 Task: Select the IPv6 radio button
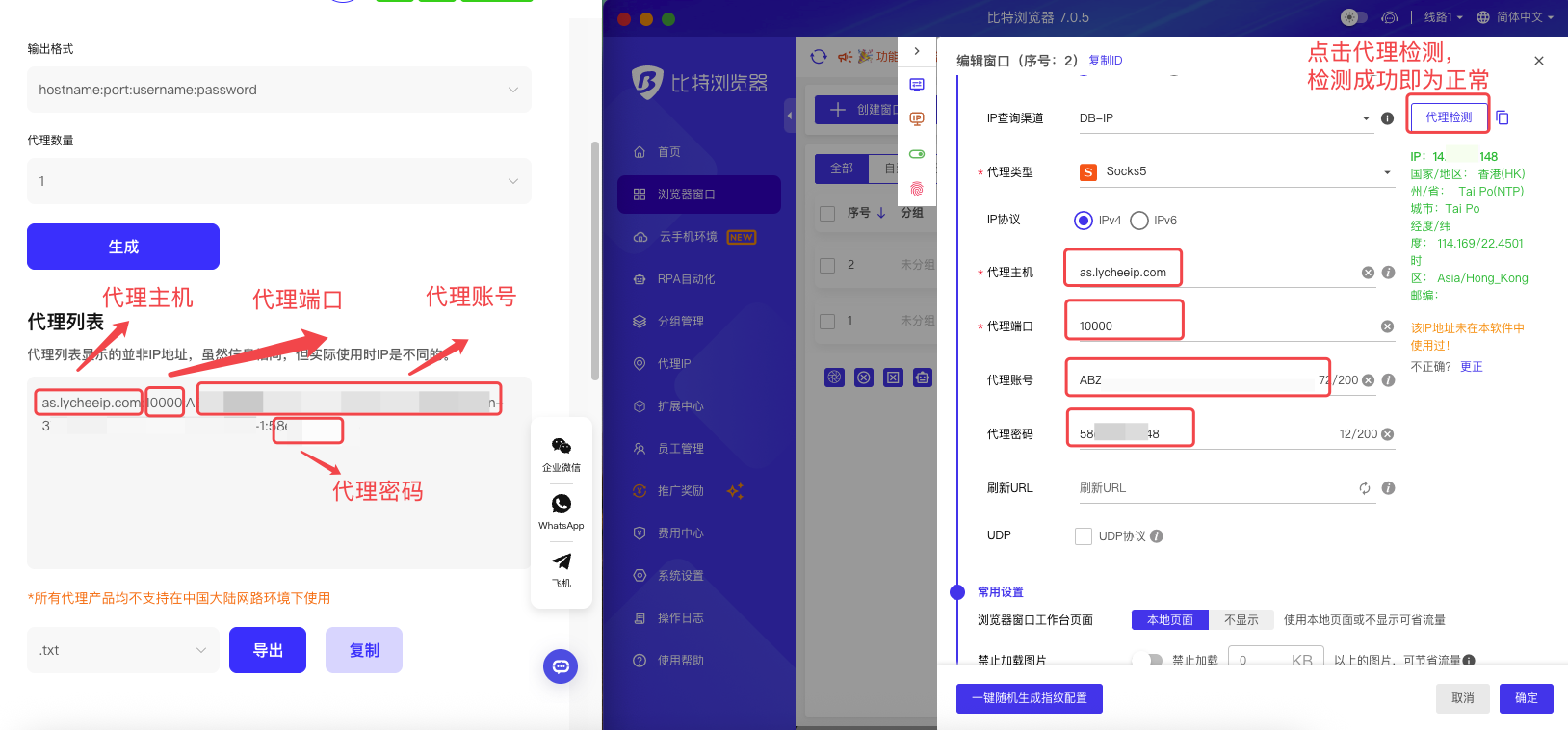click(1139, 221)
